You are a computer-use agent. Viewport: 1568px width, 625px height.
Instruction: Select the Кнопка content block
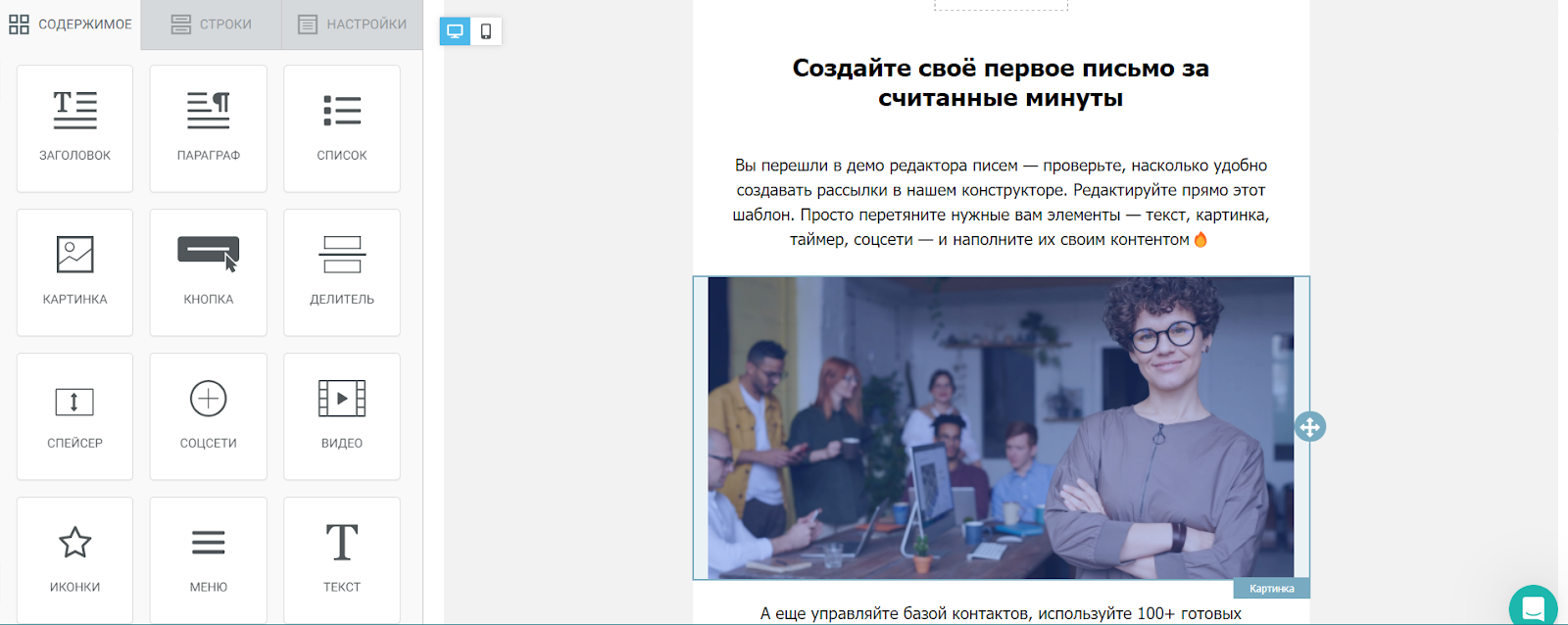[208, 272]
